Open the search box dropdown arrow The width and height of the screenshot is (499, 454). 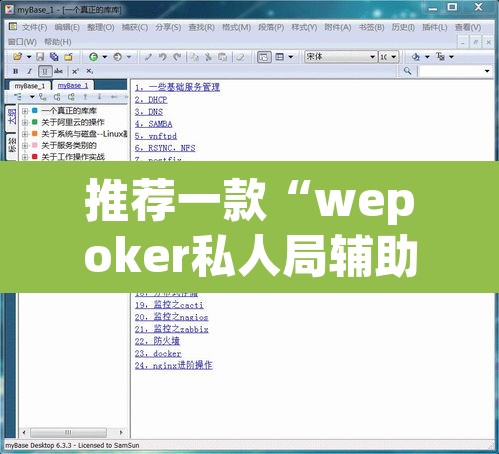point(487,71)
